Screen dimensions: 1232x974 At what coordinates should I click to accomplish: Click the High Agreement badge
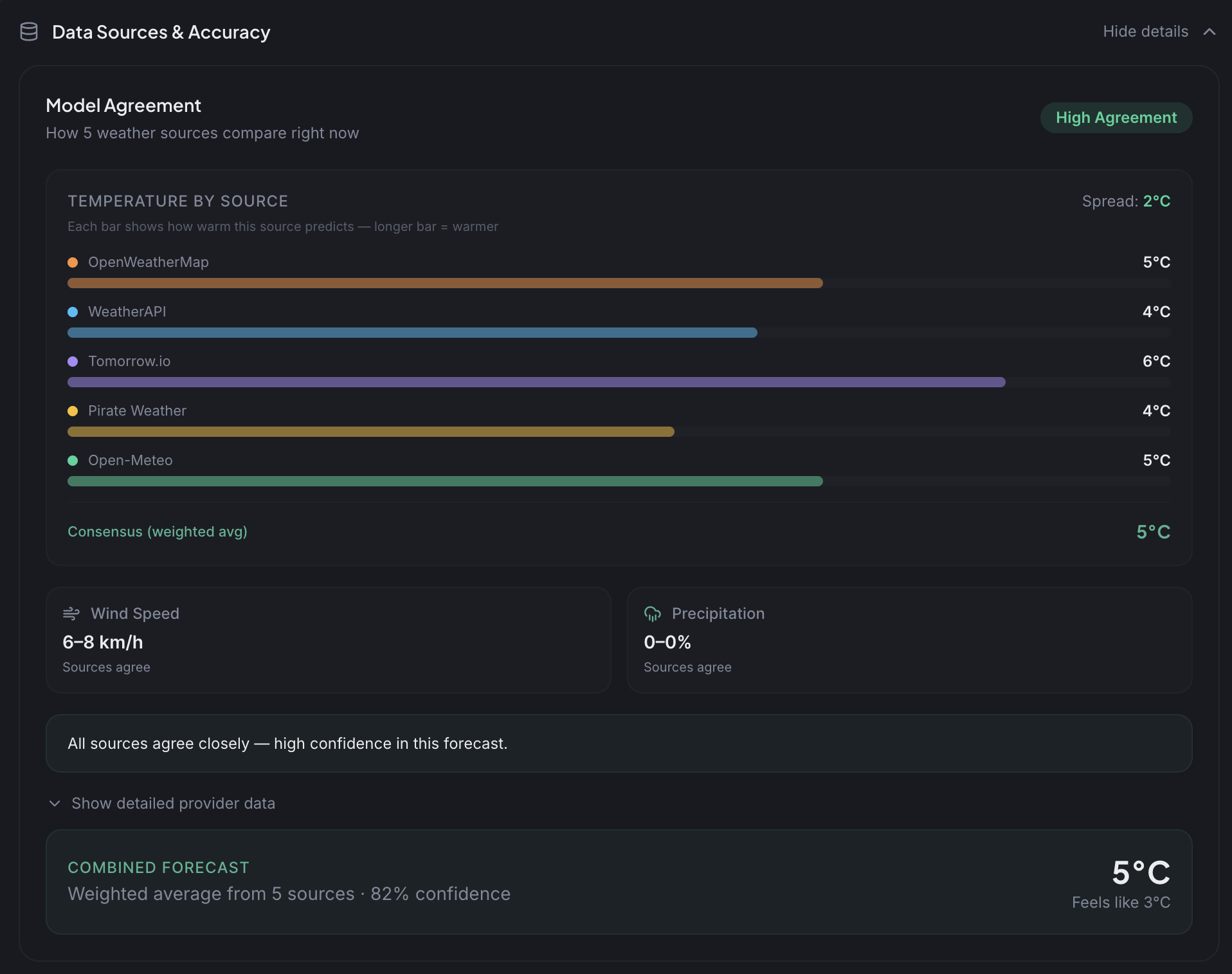(1116, 118)
